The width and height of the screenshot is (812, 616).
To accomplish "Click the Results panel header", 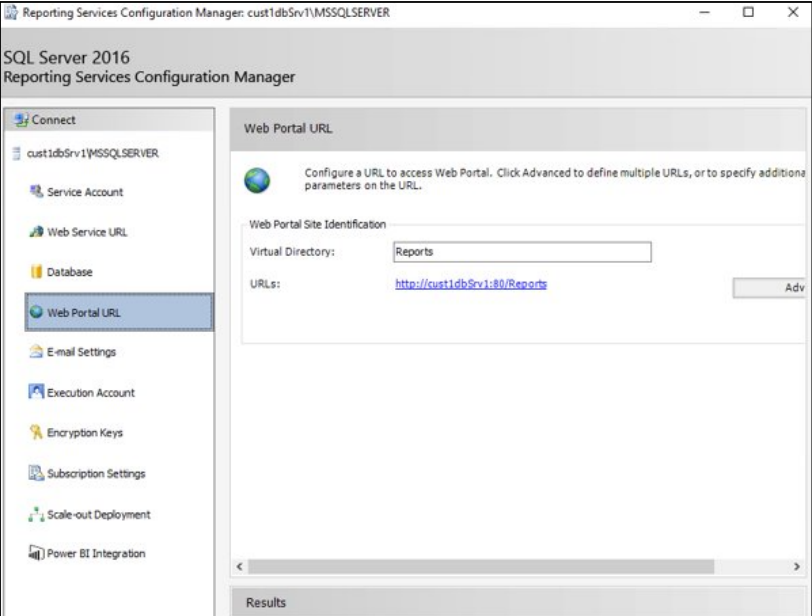I will point(518,602).
